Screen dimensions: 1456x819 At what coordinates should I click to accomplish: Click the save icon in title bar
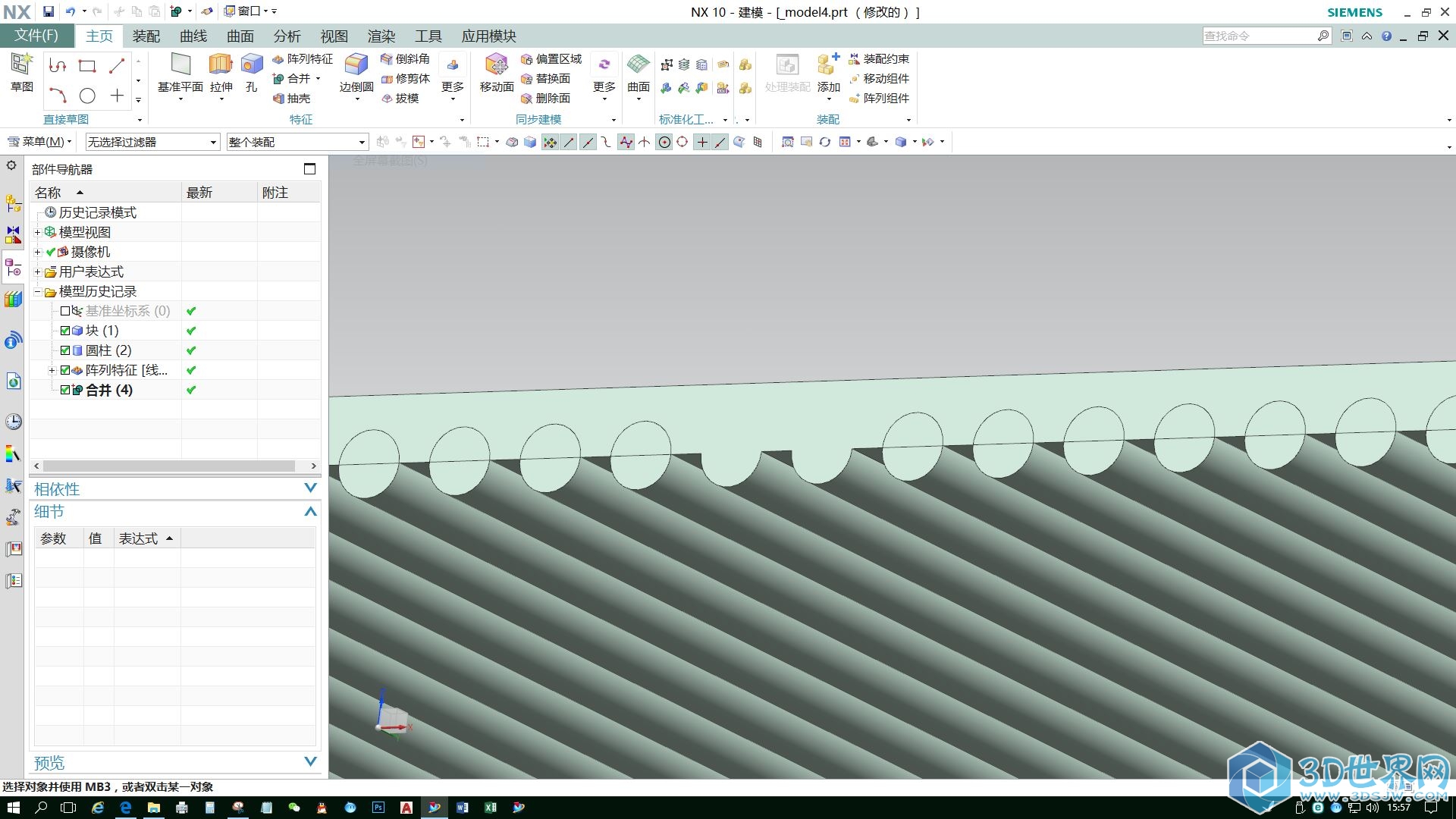49,11
